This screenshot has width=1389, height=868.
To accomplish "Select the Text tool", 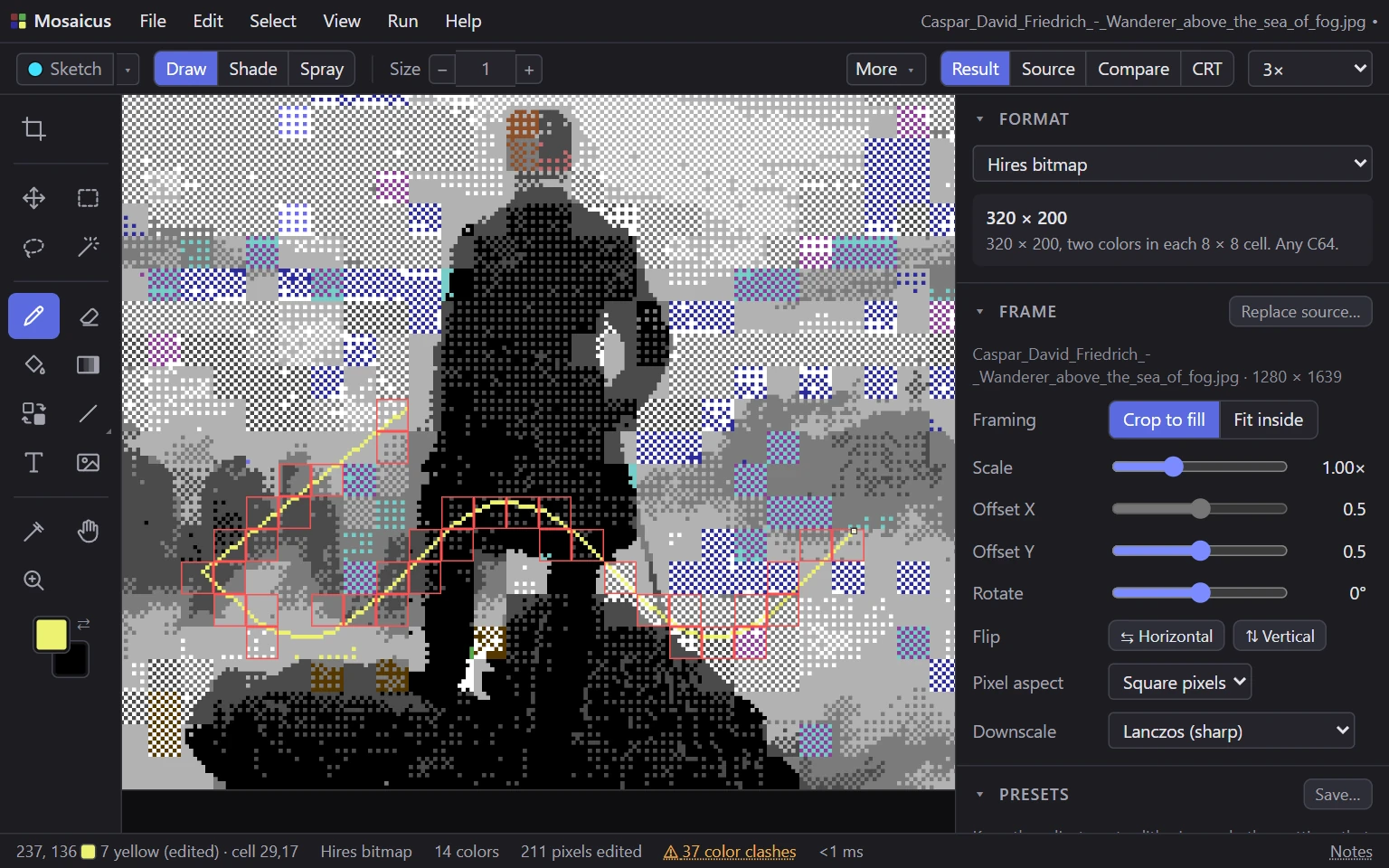I will pos(33,463).
